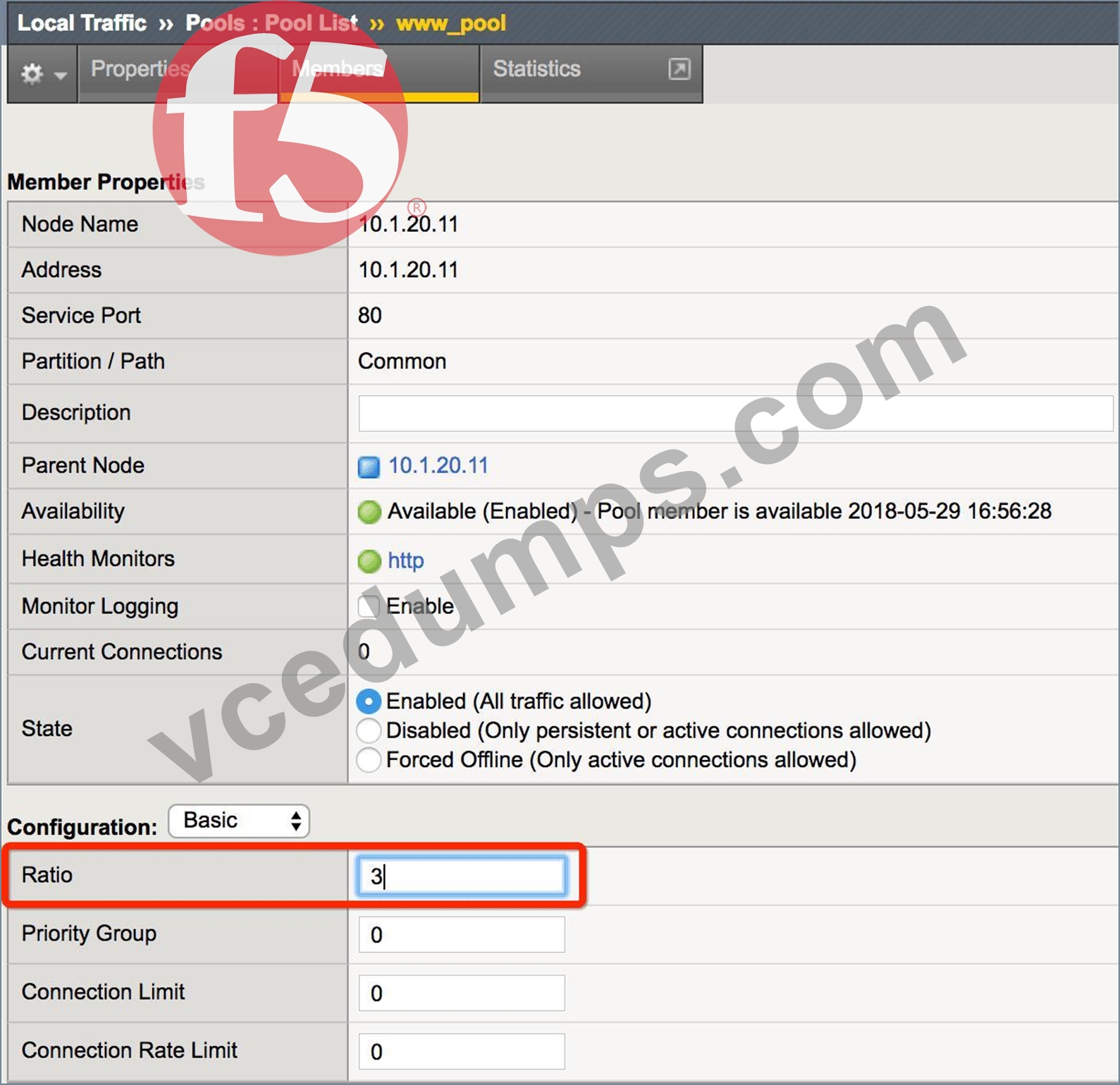Expand the dropdown arrow beside the gear
1120x1085 pixels.
[x=61, y=75]
